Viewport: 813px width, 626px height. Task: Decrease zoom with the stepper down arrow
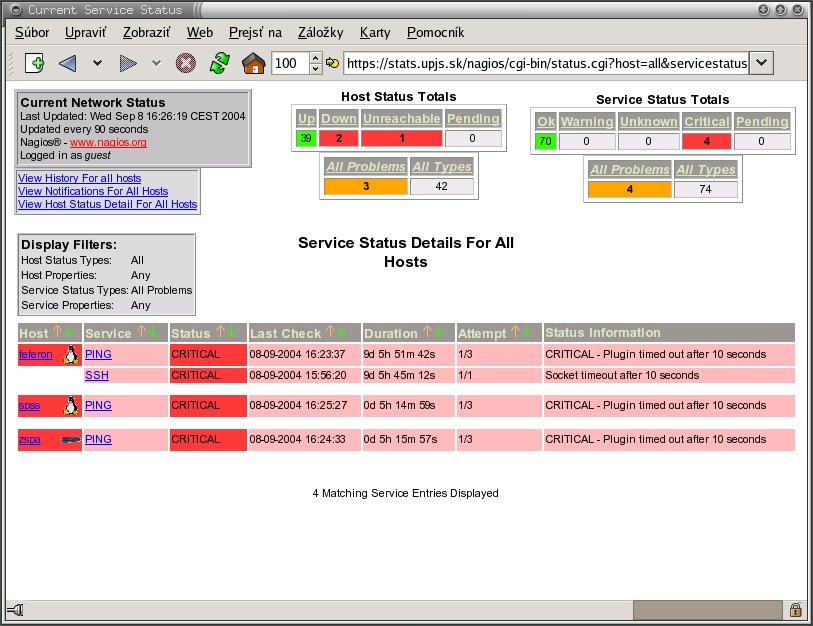(x=315, y=68)
